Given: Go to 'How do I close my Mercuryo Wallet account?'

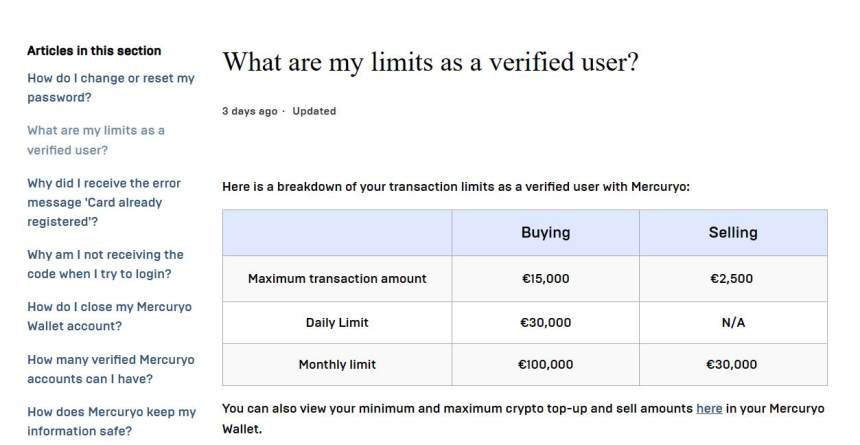Looking at the screenshot, I should [109, 316].
